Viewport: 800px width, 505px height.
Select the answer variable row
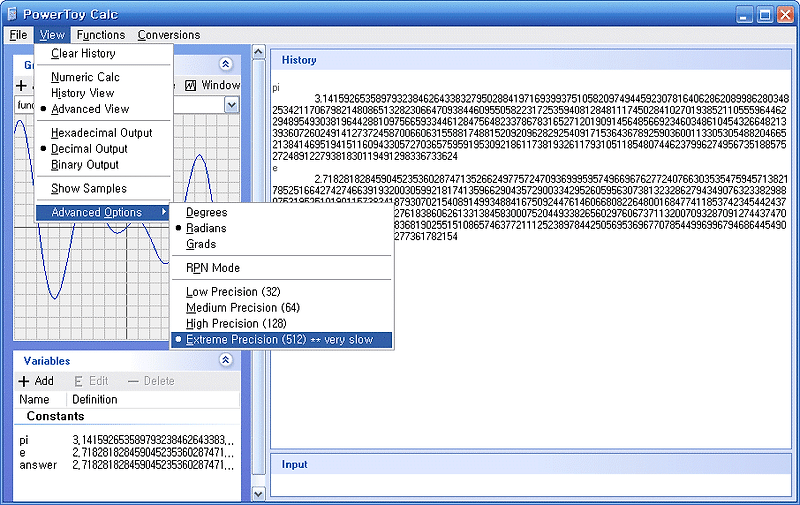coord(127,465)
